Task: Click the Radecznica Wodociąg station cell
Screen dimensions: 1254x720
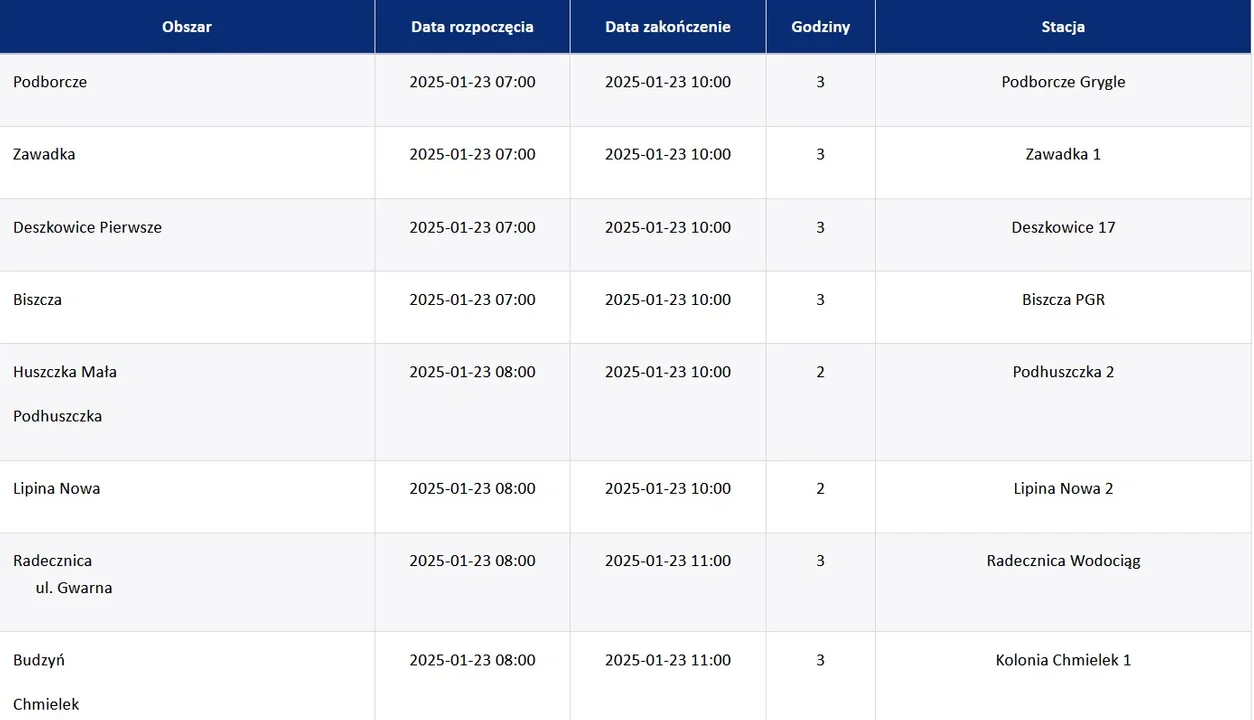Action: click(1063, 561)
